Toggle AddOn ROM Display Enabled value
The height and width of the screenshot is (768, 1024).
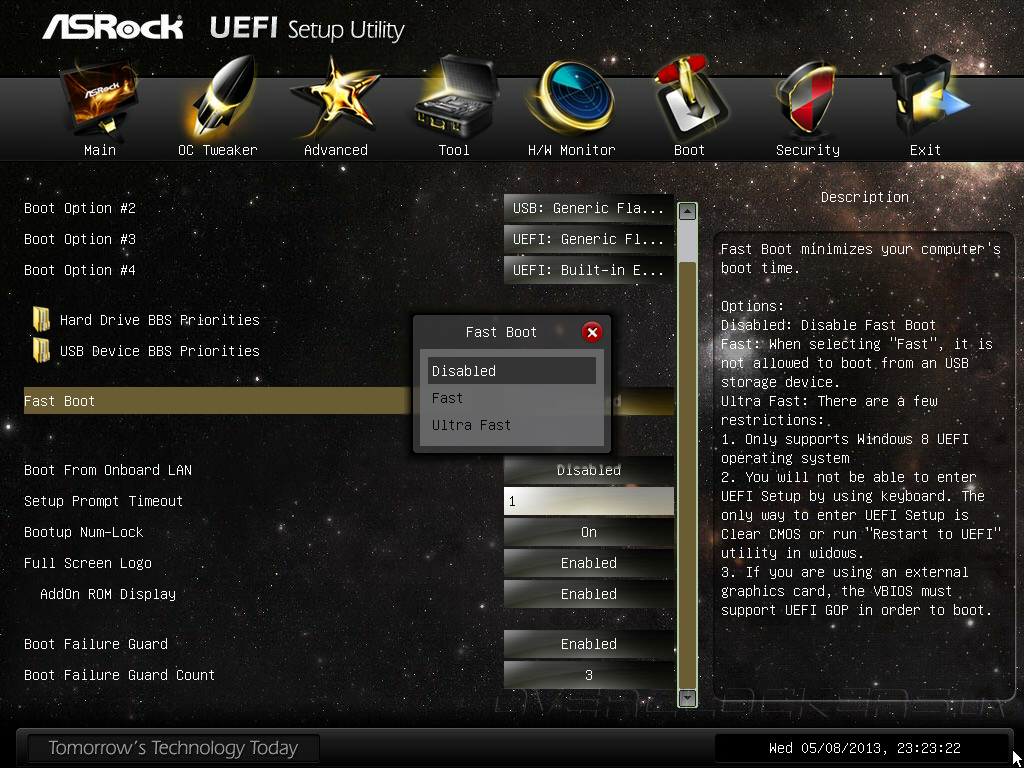588,594
